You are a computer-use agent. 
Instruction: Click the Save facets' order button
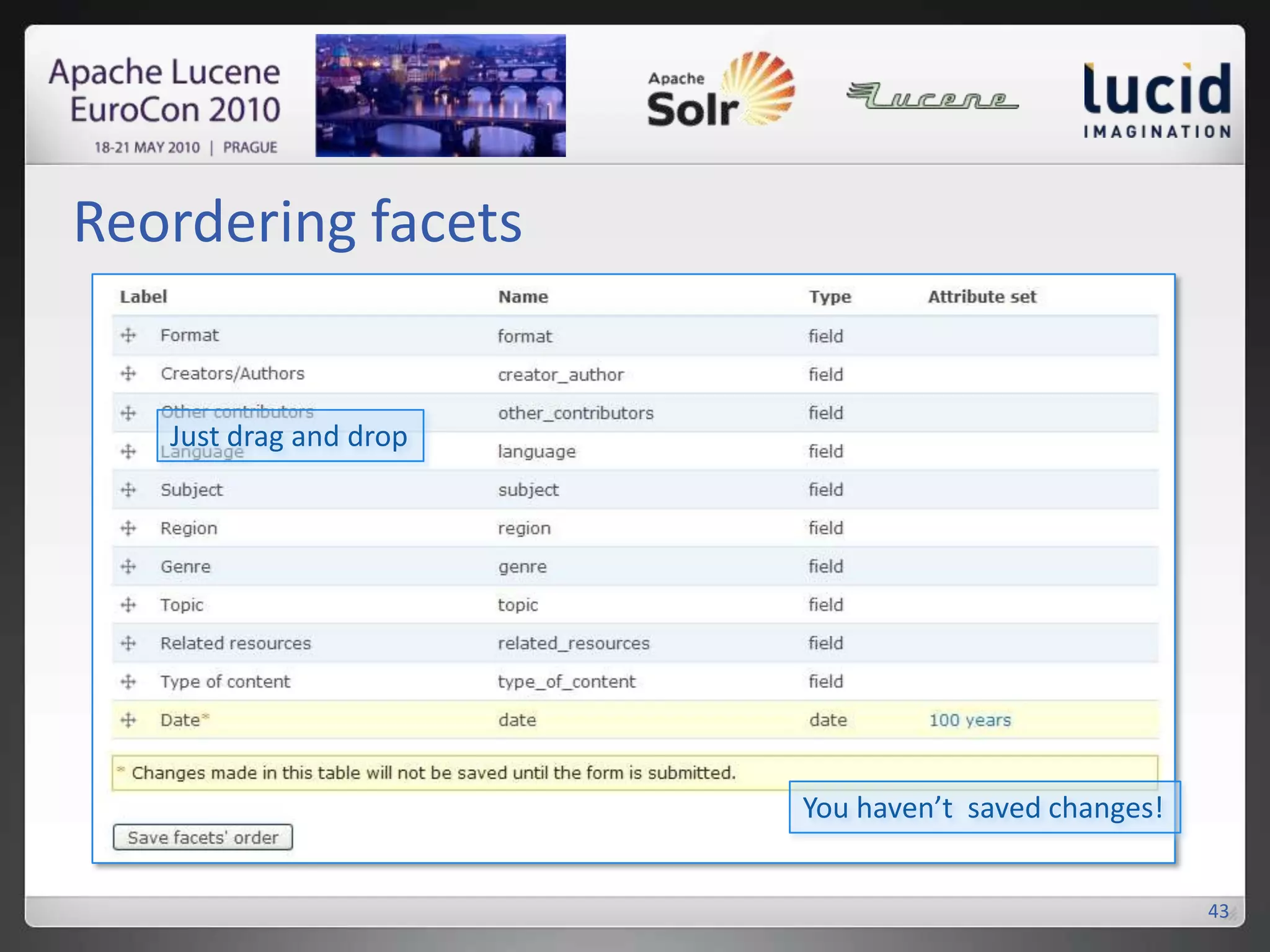[x=203, y=837]
